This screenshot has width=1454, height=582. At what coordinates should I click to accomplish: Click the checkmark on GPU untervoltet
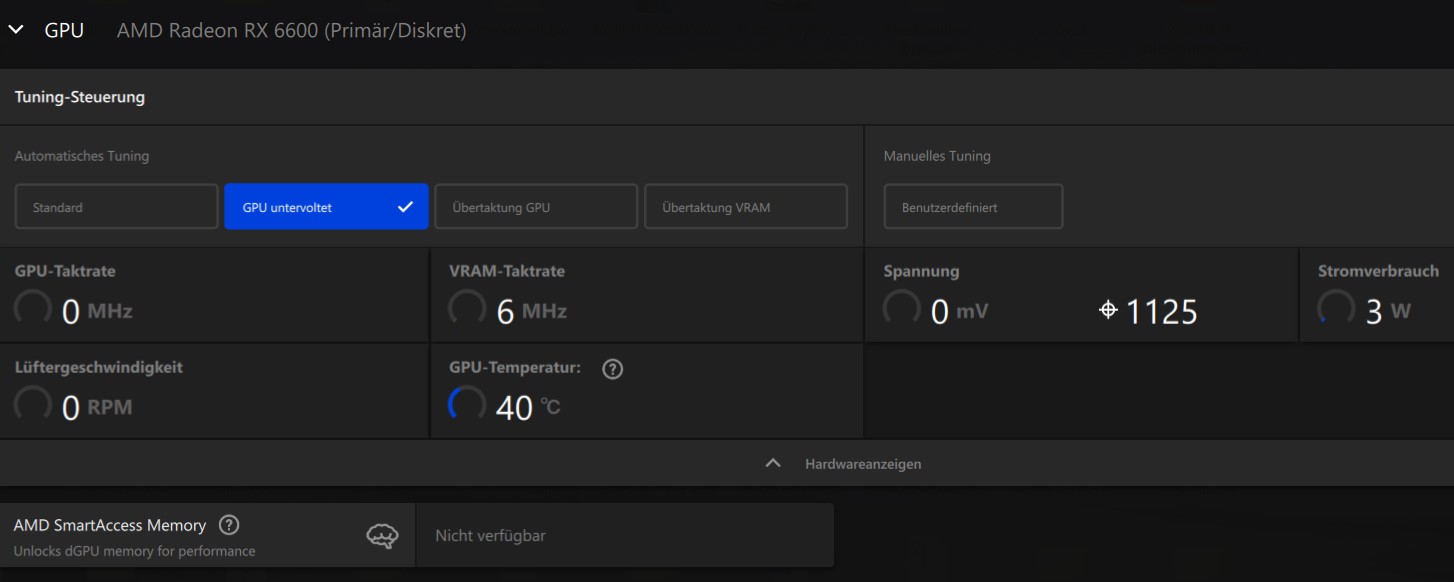point(405,207)
